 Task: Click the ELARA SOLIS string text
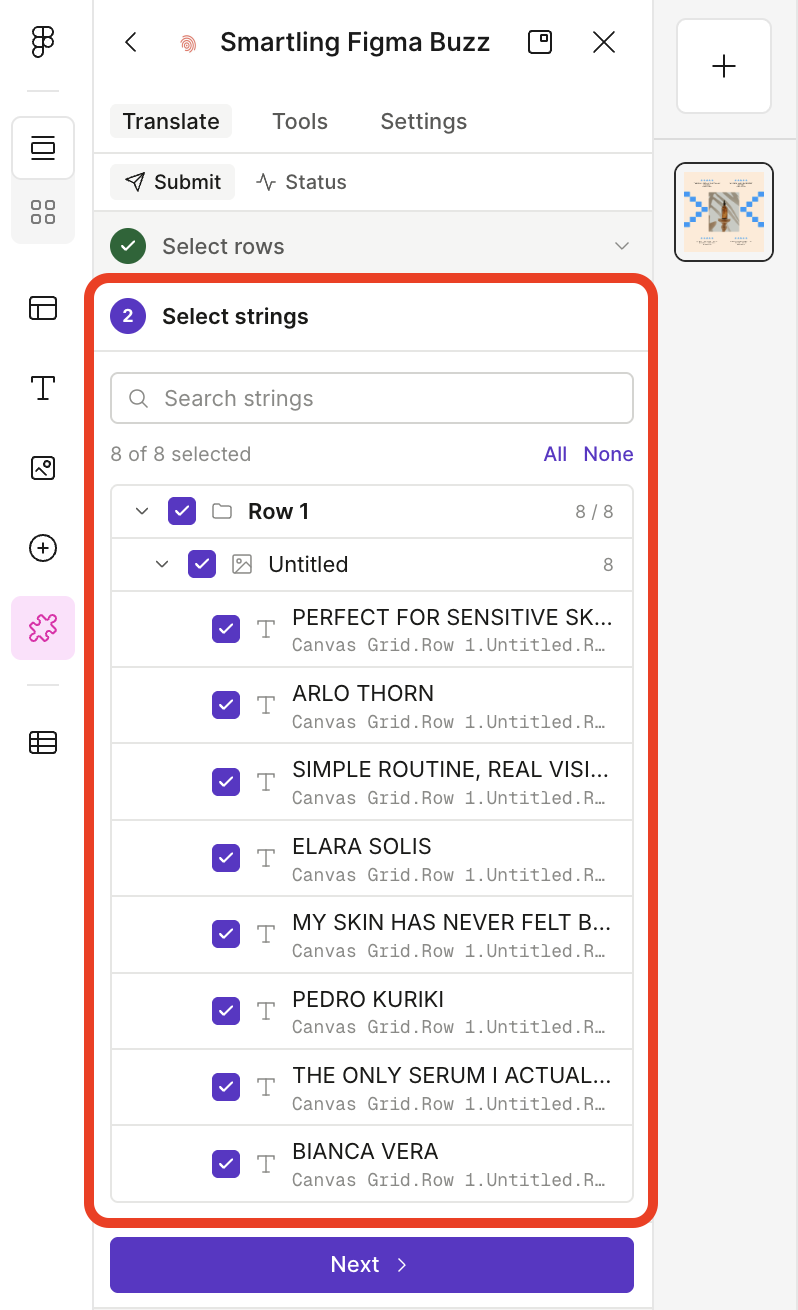point(362,846)
